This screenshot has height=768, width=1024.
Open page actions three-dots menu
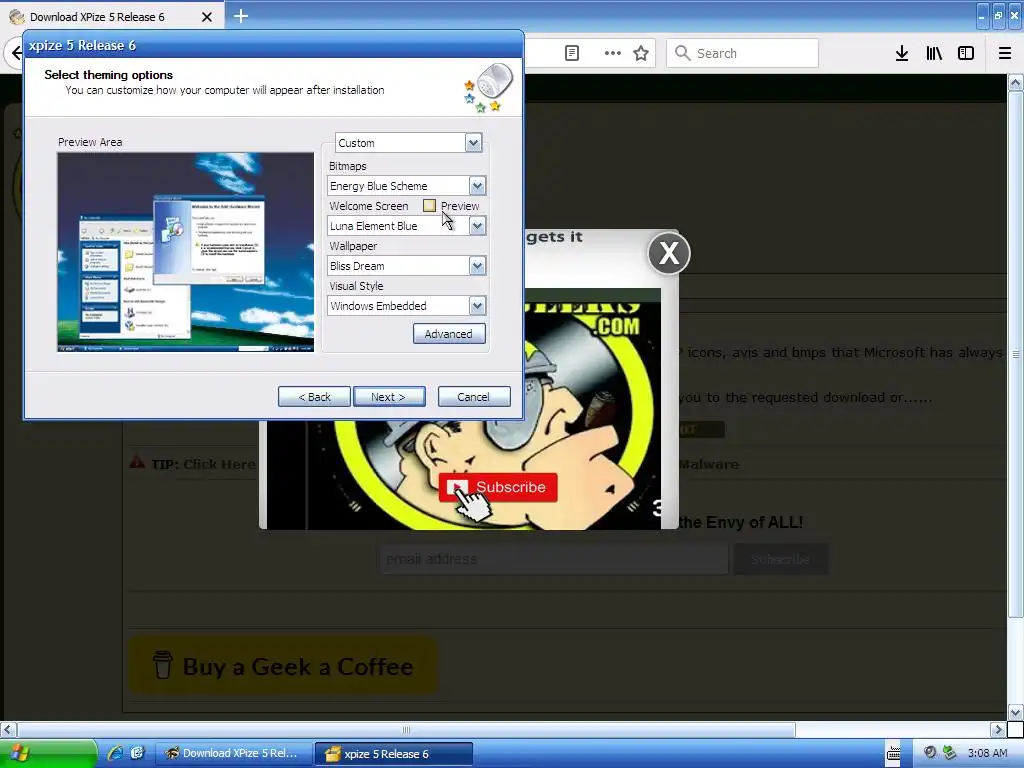[x=613, y=53]
